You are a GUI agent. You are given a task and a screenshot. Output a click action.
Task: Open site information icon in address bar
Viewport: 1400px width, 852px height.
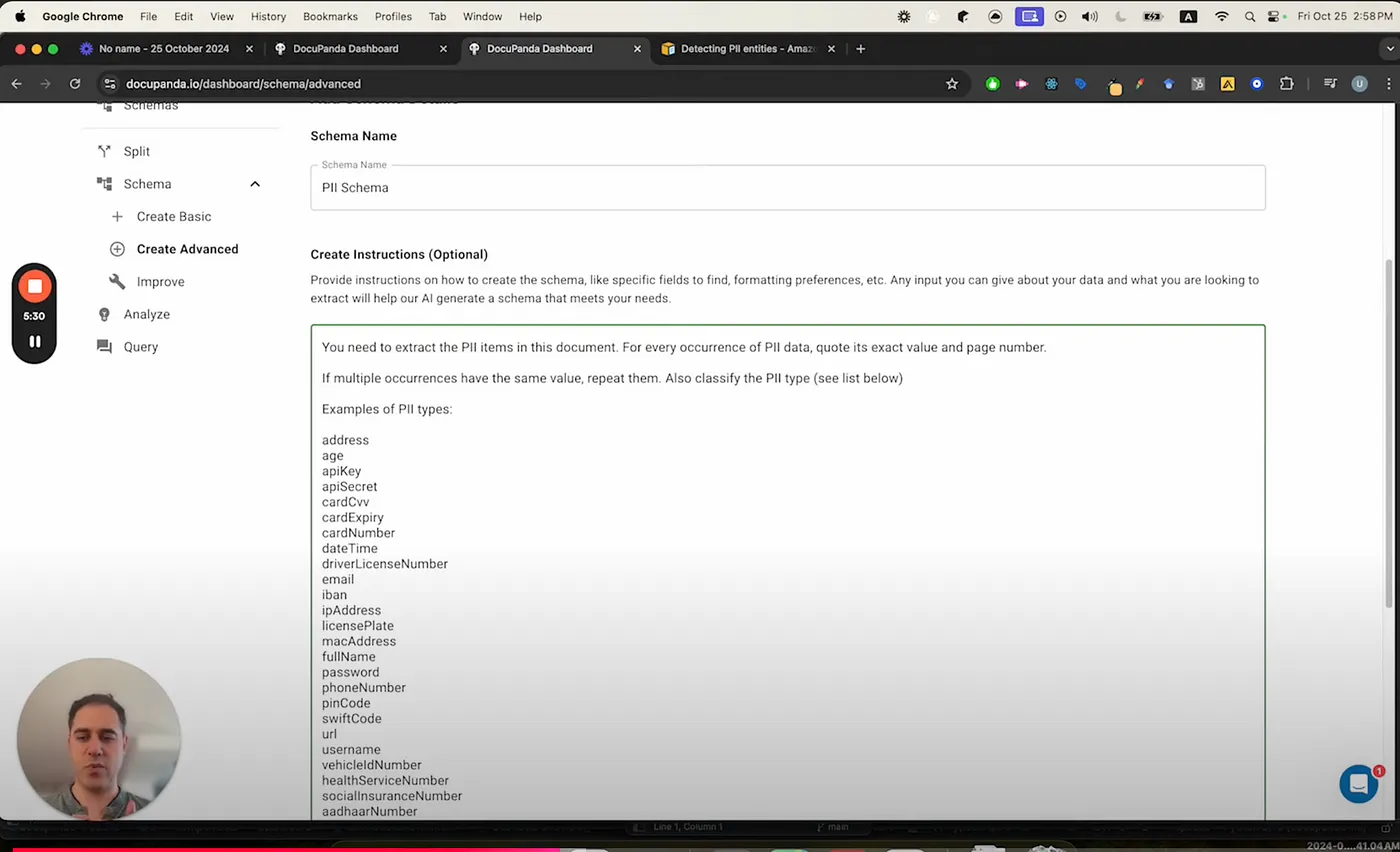pos(110,84)
